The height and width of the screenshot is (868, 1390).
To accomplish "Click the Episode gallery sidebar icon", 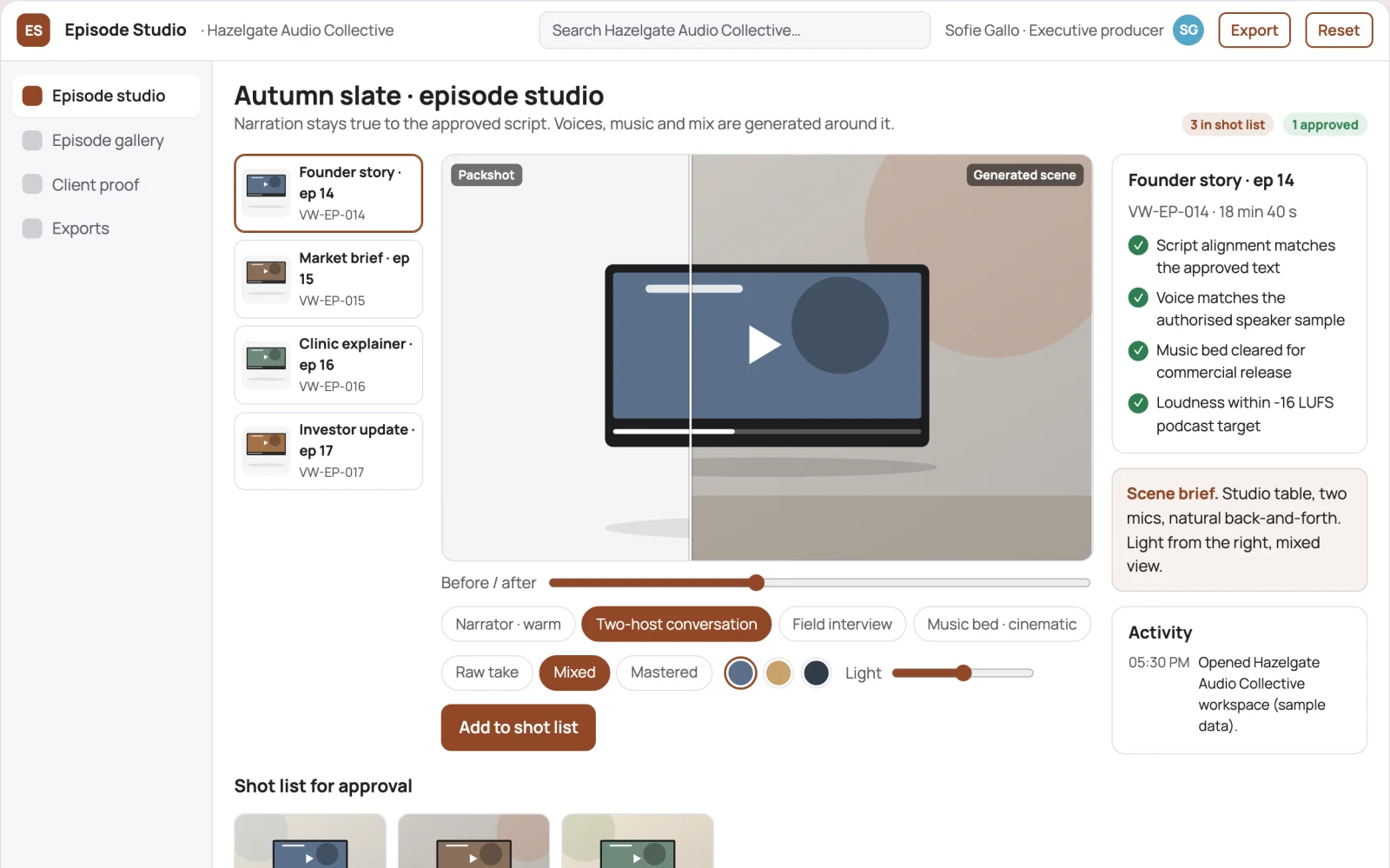I will coord(32,140).
